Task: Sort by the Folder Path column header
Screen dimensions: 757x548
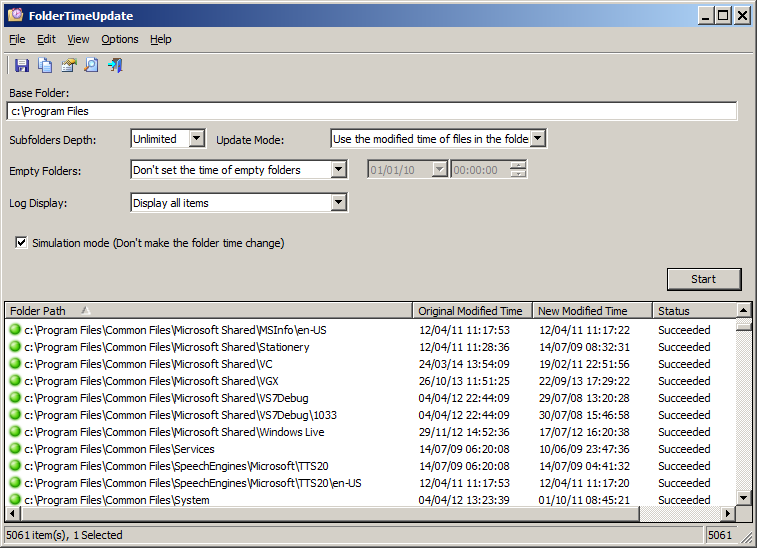Action: coord(208,311)
